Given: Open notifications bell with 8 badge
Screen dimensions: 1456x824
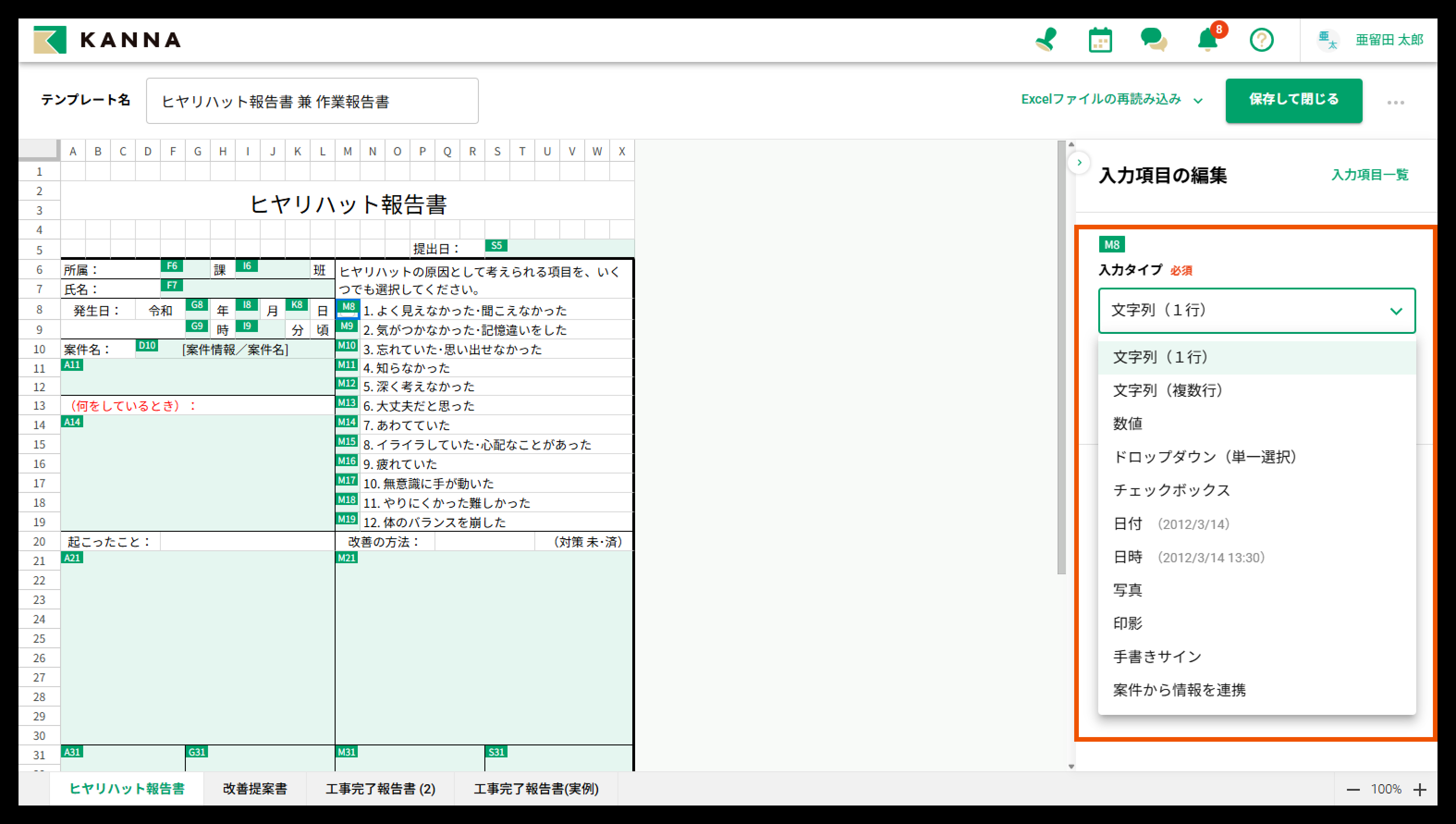Looking at the screenshot, I should [x=1207, y=40].
